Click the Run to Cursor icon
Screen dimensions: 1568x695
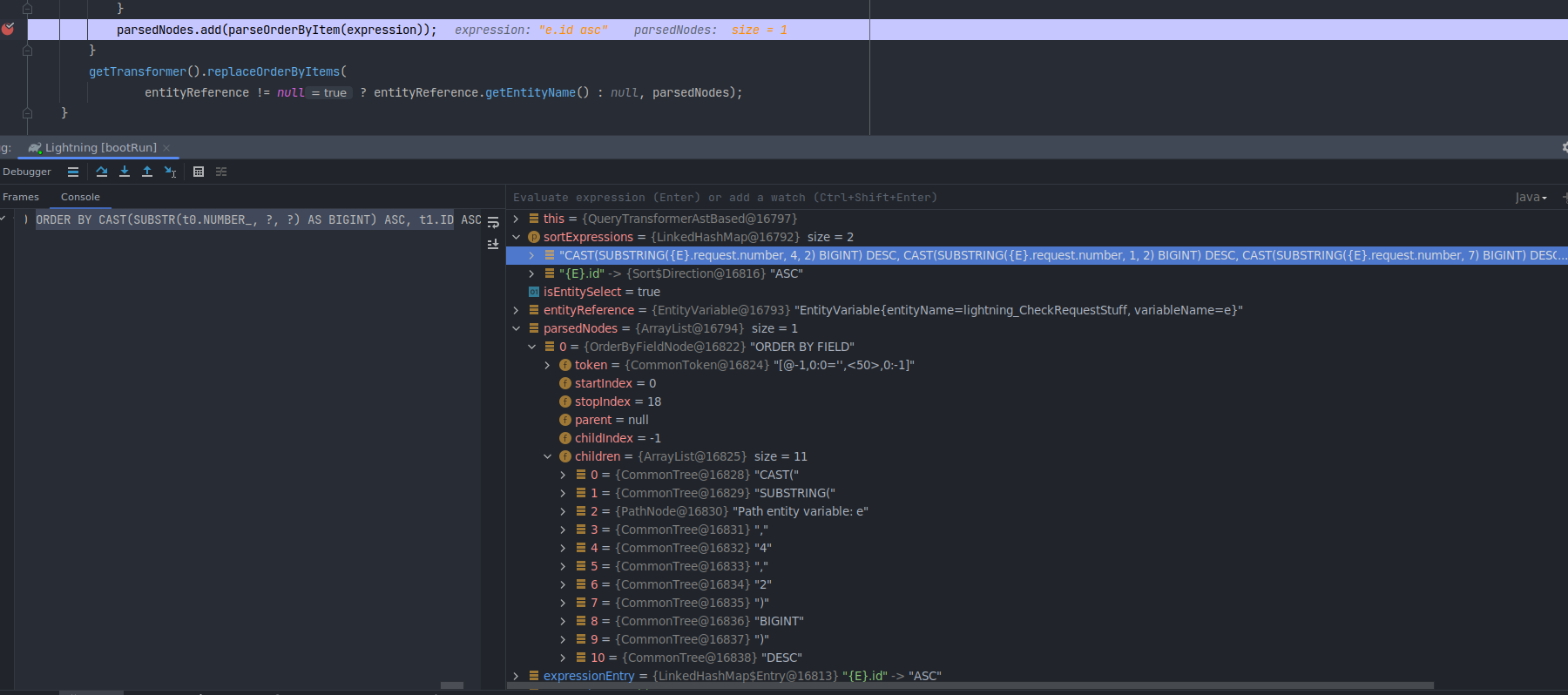(x=171, y=172)
